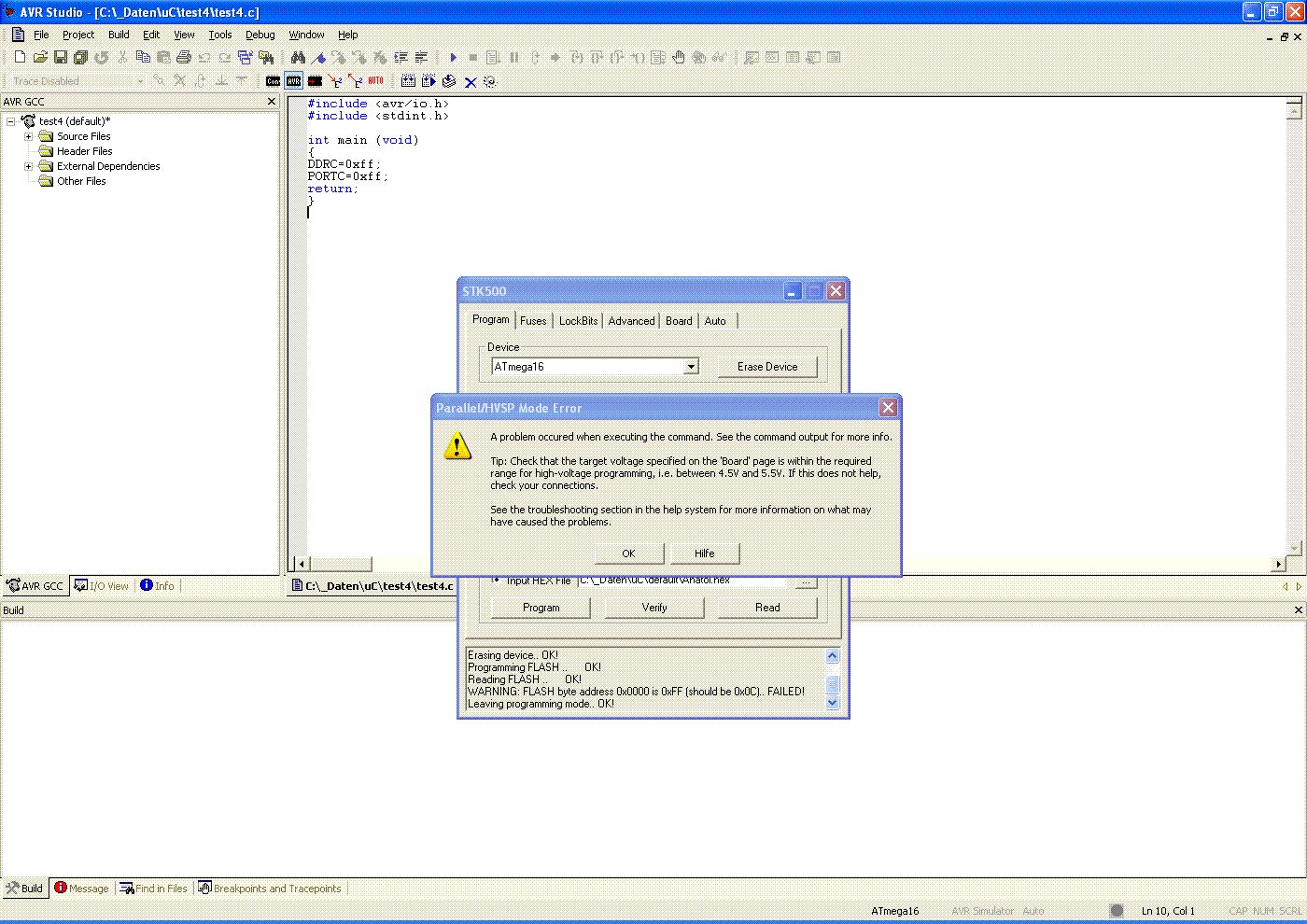Click the Print toolbar icon

pos(184,58)
